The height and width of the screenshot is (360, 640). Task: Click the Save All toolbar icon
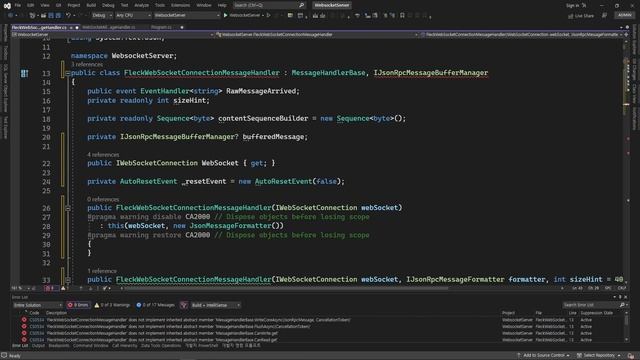pos(58,16)
